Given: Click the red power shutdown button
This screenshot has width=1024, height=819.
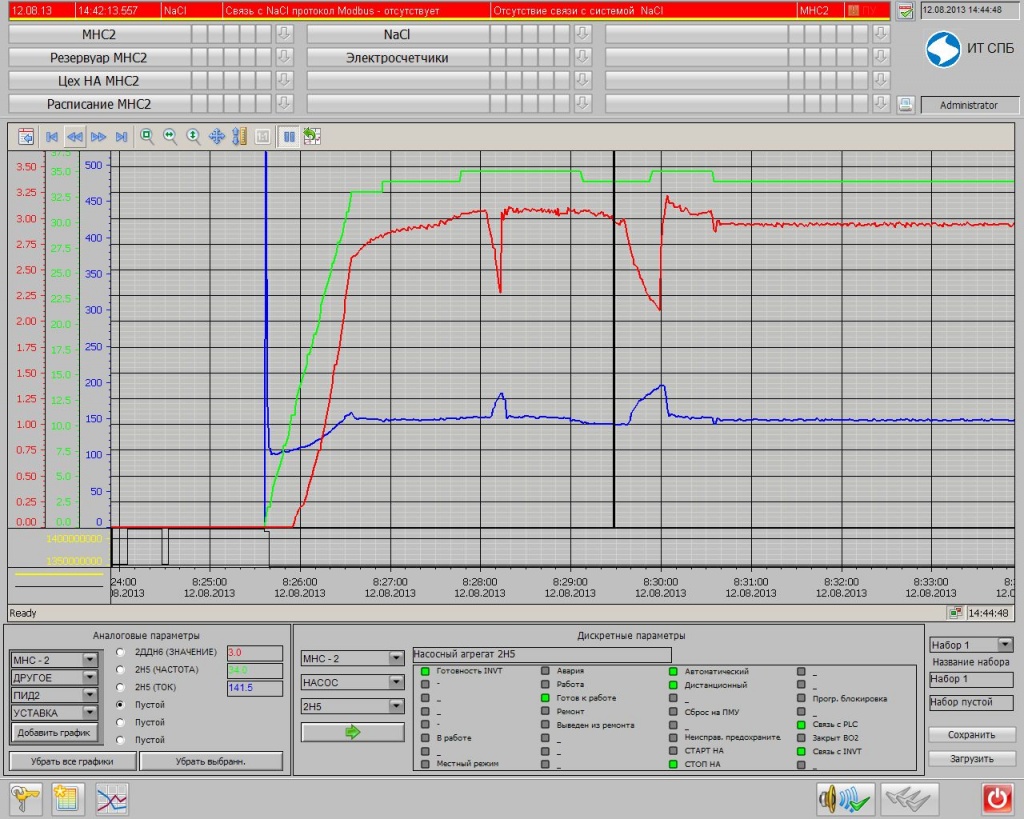Looking at the screenshot, I should point(998,798).
